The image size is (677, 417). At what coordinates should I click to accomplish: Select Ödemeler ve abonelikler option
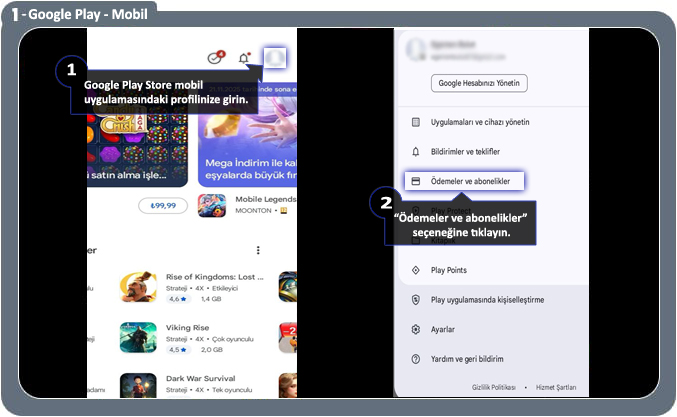coord(463,181)
